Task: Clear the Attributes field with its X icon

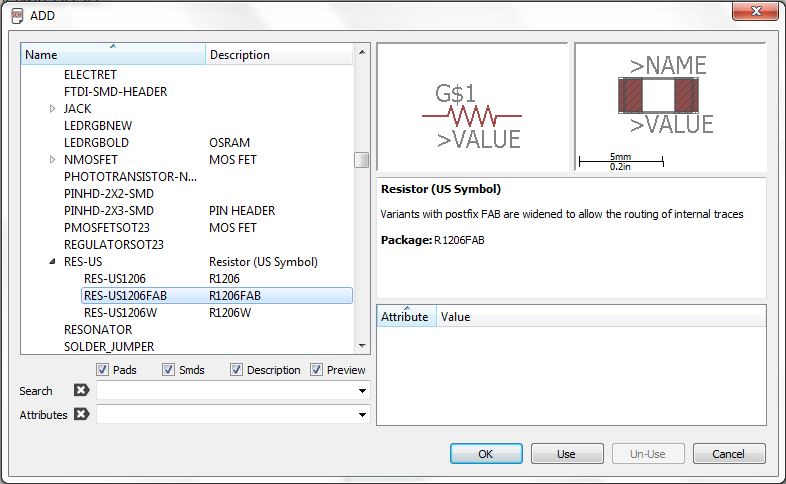Action: point(81,414)
